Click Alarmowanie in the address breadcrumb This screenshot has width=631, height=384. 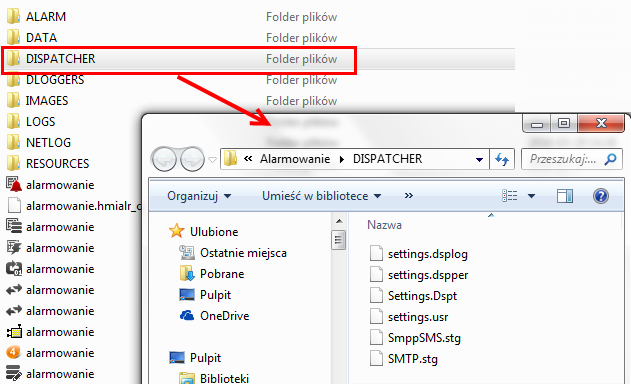(295, 159)
